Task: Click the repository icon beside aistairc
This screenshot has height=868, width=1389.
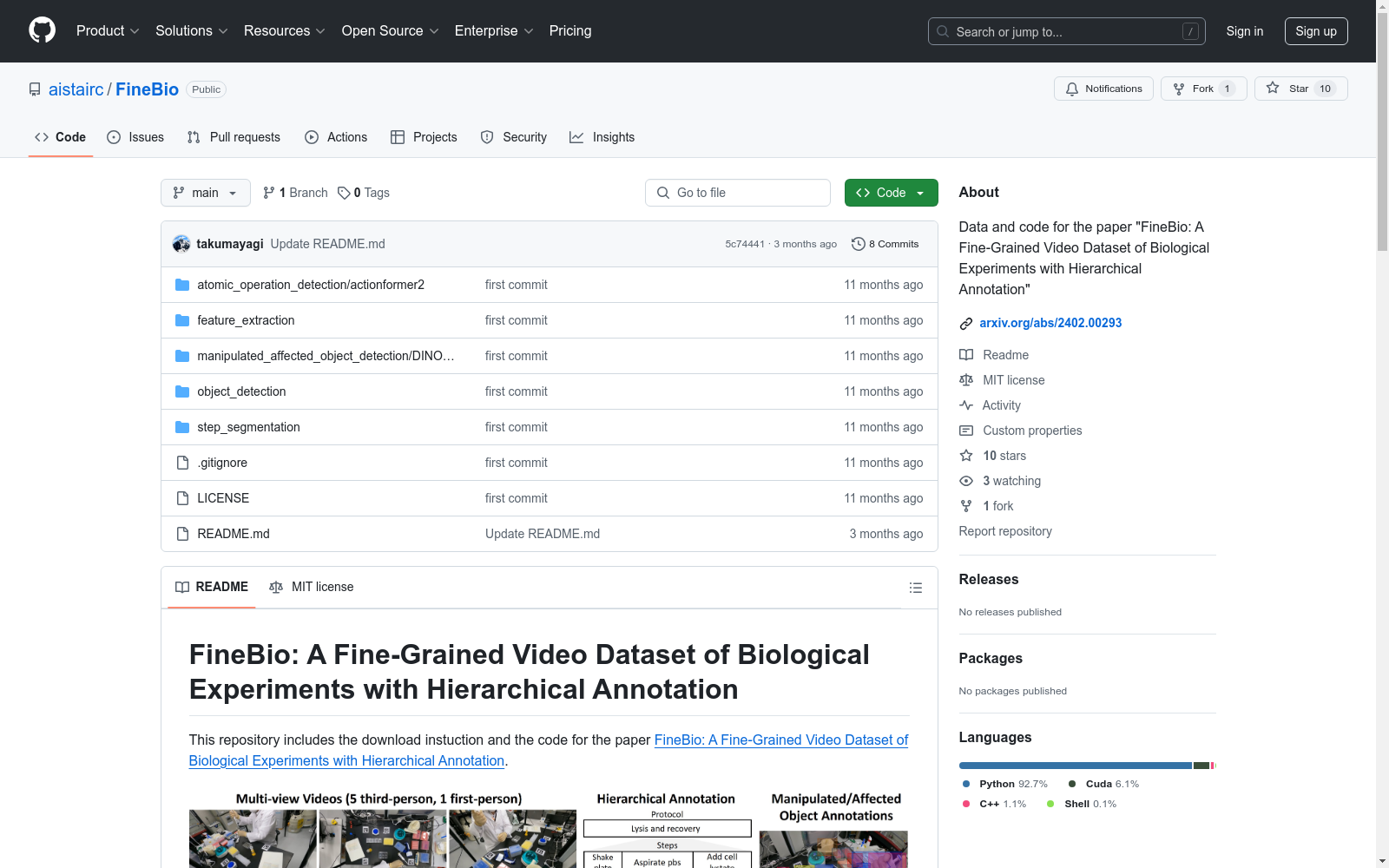Action: coord(35,89)
